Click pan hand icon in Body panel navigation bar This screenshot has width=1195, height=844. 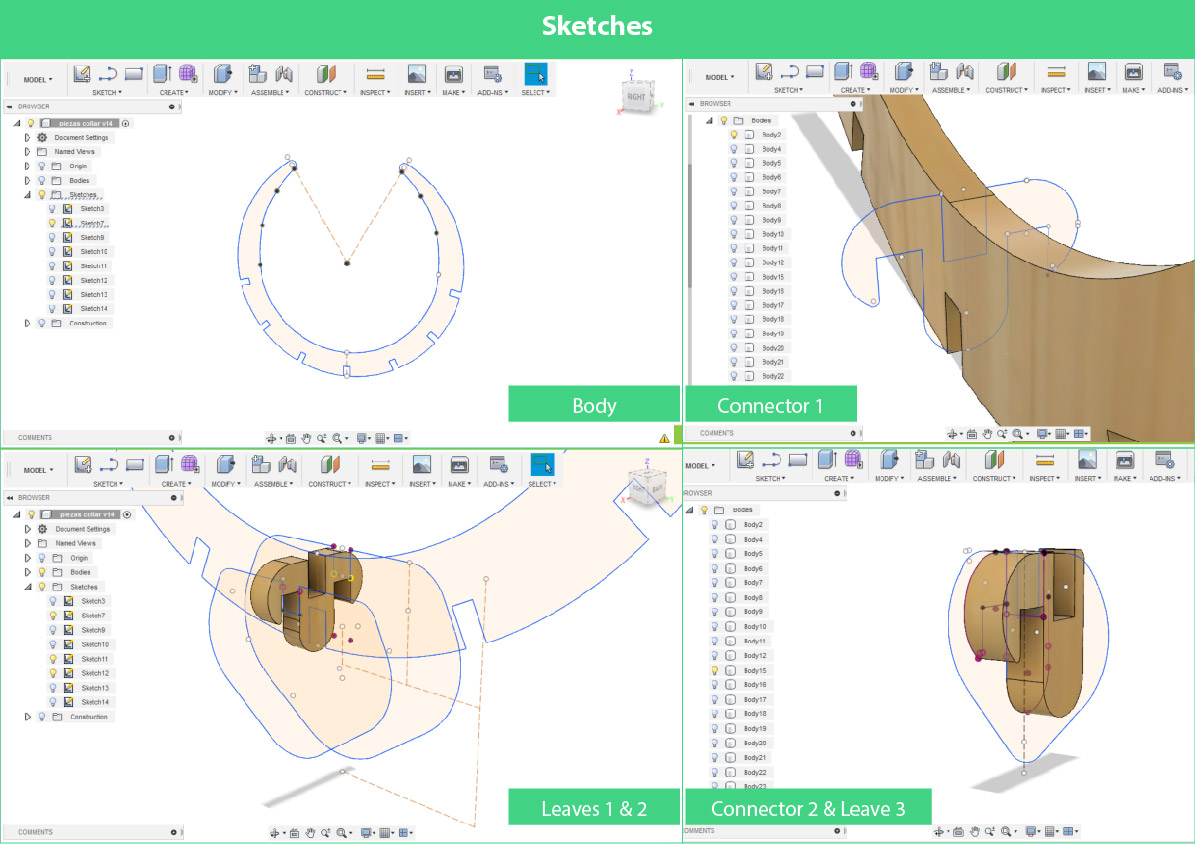click(x=306, y=438)
